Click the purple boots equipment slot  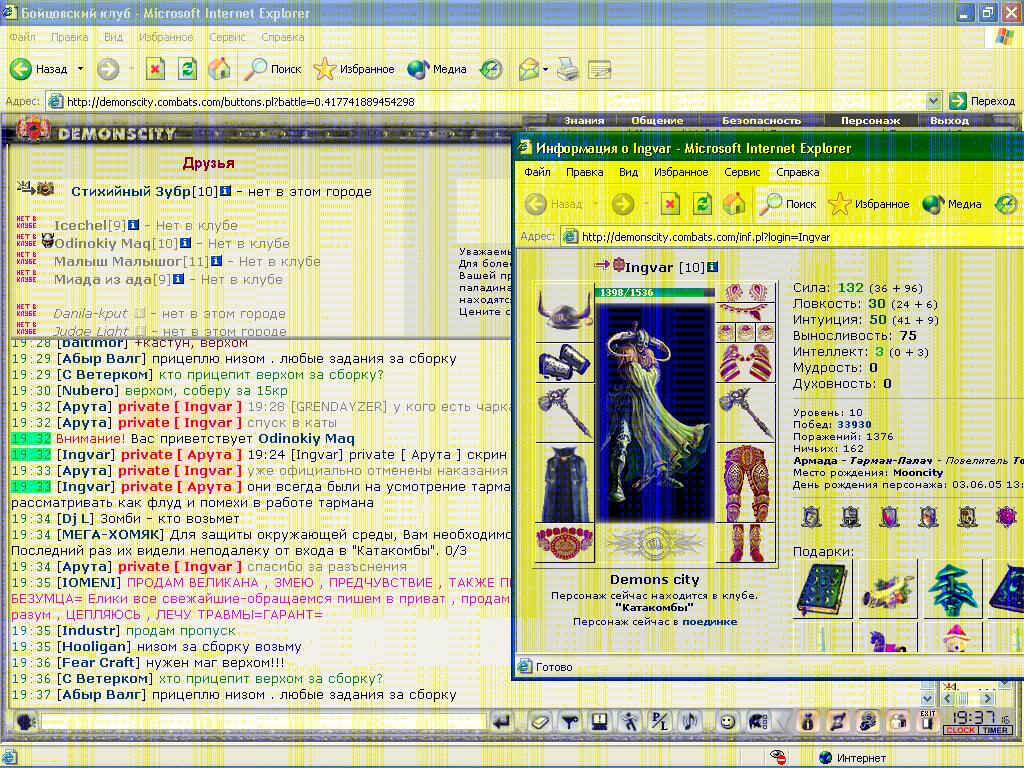pos(746,543)
